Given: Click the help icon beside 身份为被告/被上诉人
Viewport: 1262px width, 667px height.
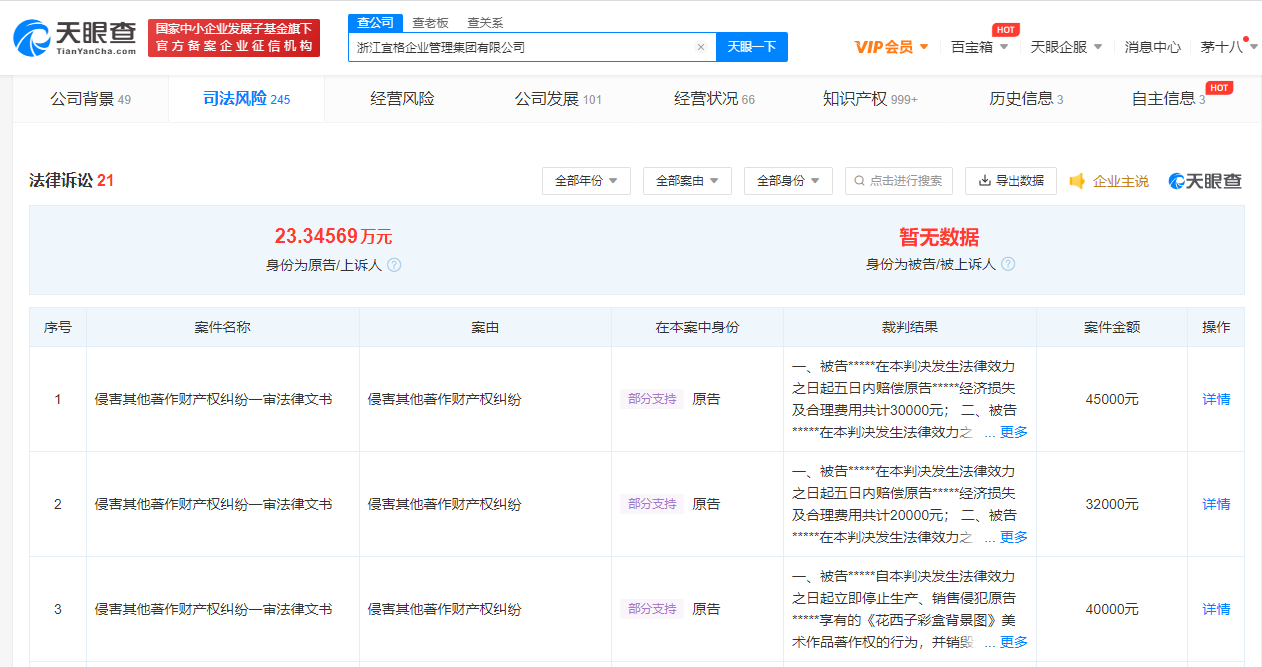Looking at the screenshot, I should [1008, 264].
